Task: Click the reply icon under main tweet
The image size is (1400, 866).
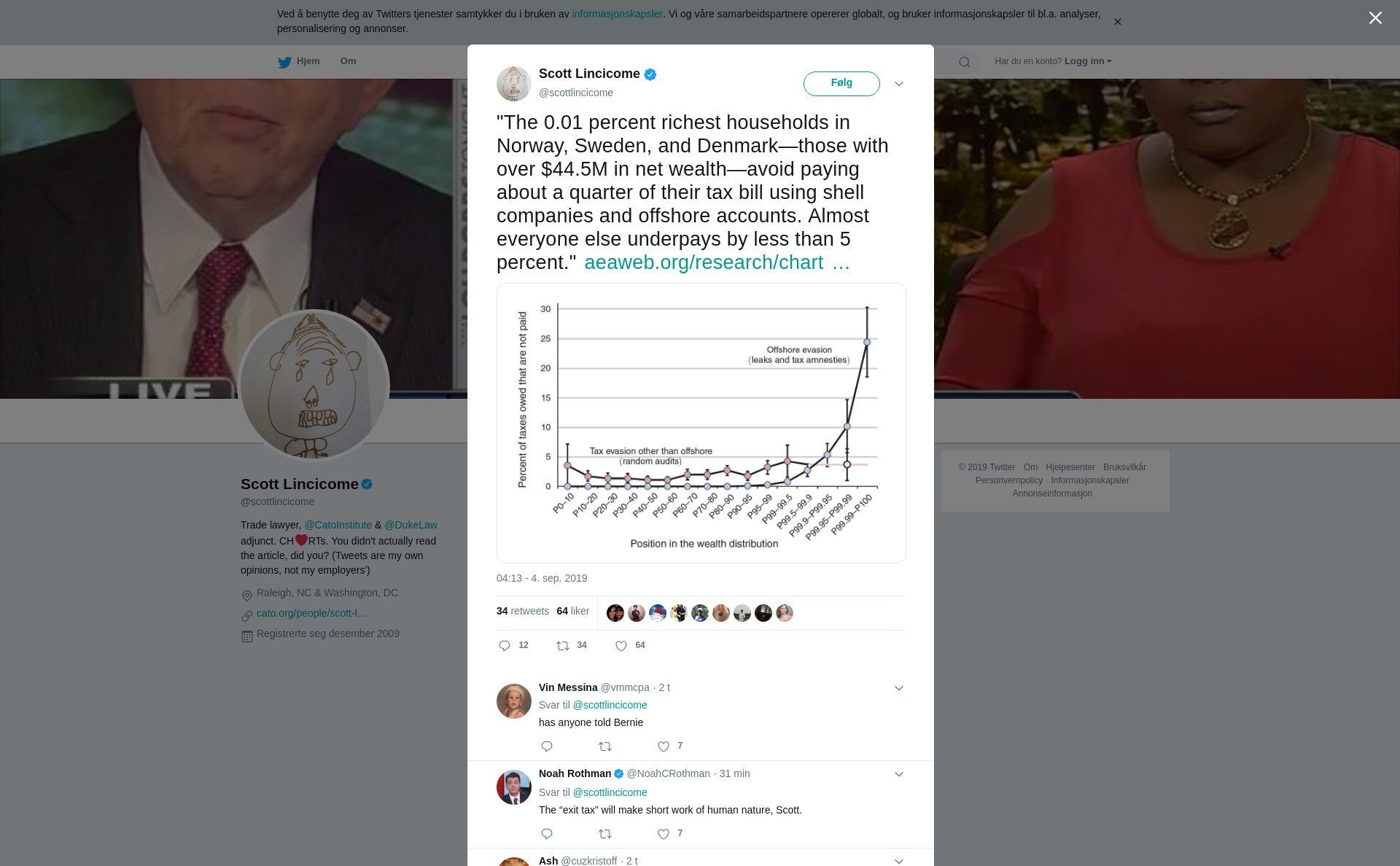Action: pyautogui.click(x=505, y=646)
